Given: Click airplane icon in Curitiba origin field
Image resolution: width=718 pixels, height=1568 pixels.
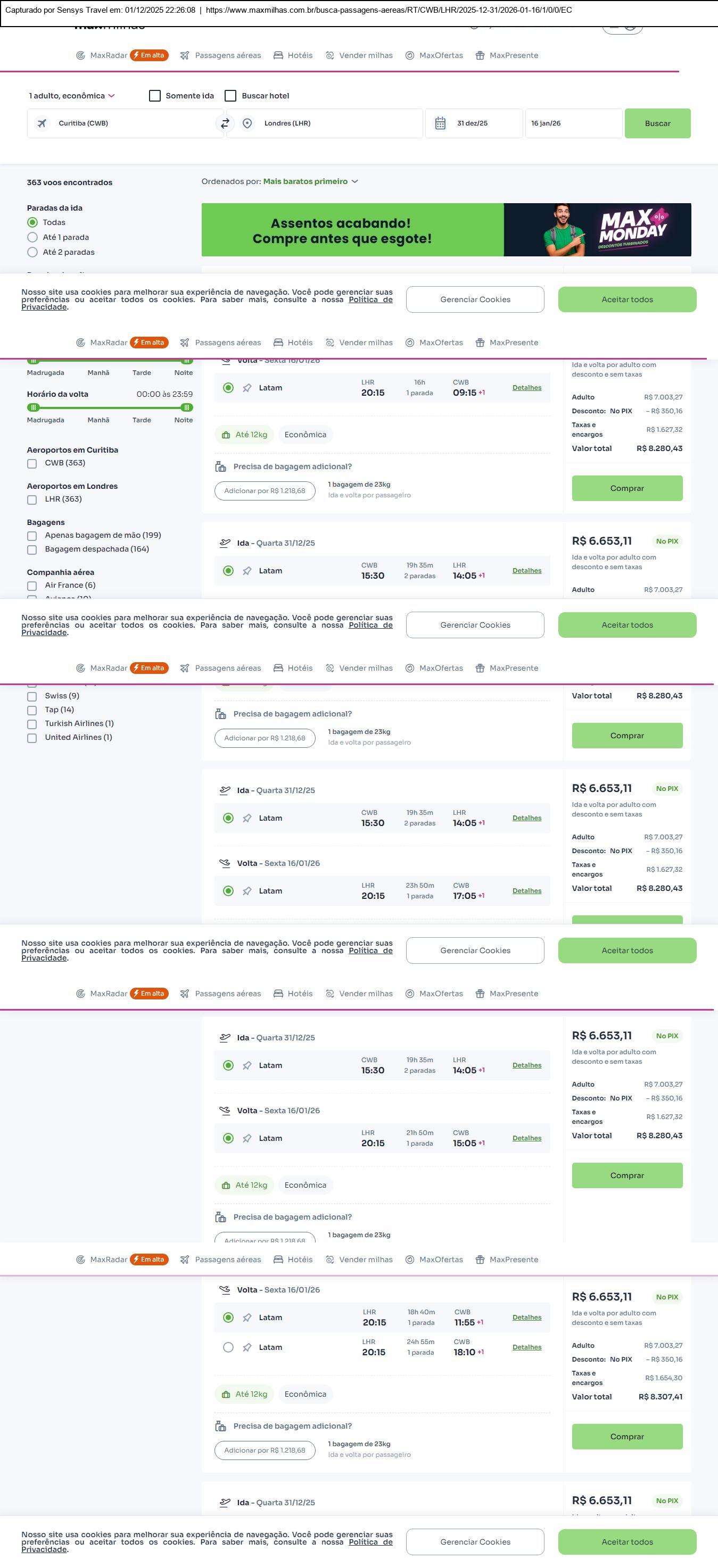Looking at the screenshot, I should (42, 123).
